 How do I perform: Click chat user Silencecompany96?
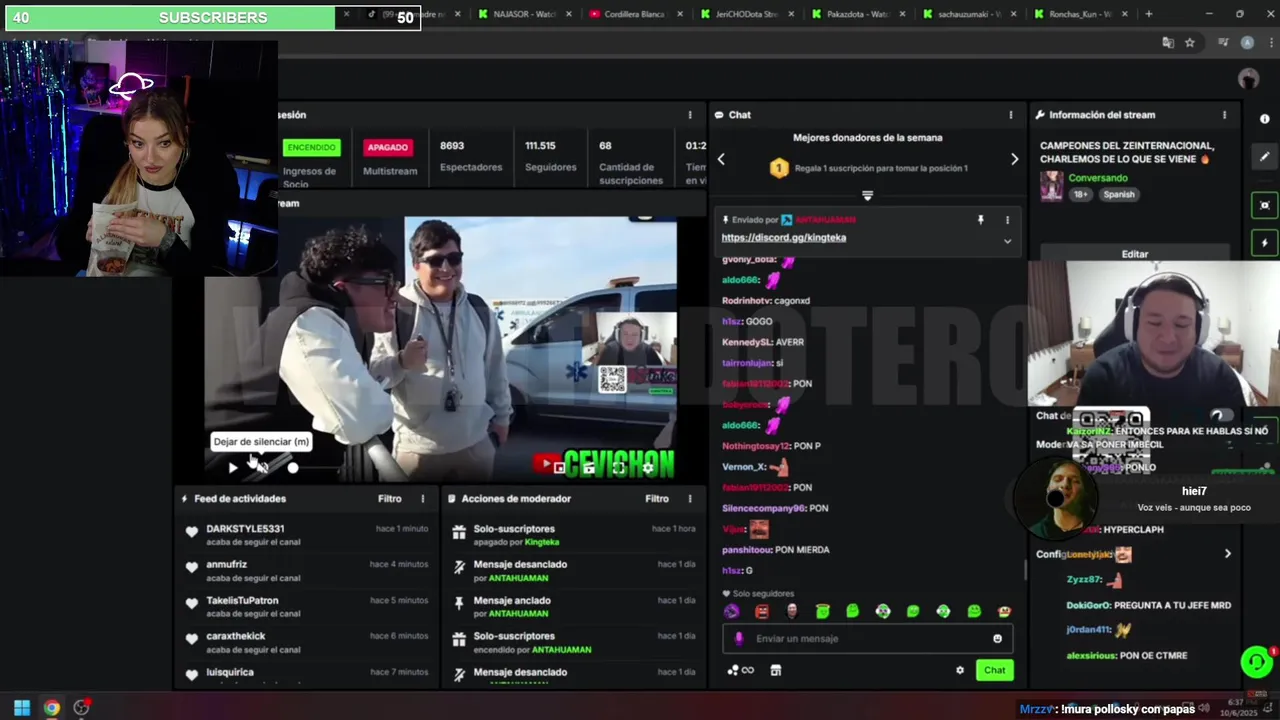[x=762, y=508]
